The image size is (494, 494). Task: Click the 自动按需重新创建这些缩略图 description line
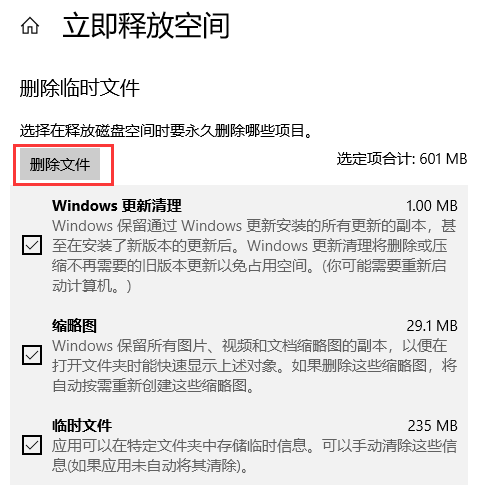(x=154, y=386)
